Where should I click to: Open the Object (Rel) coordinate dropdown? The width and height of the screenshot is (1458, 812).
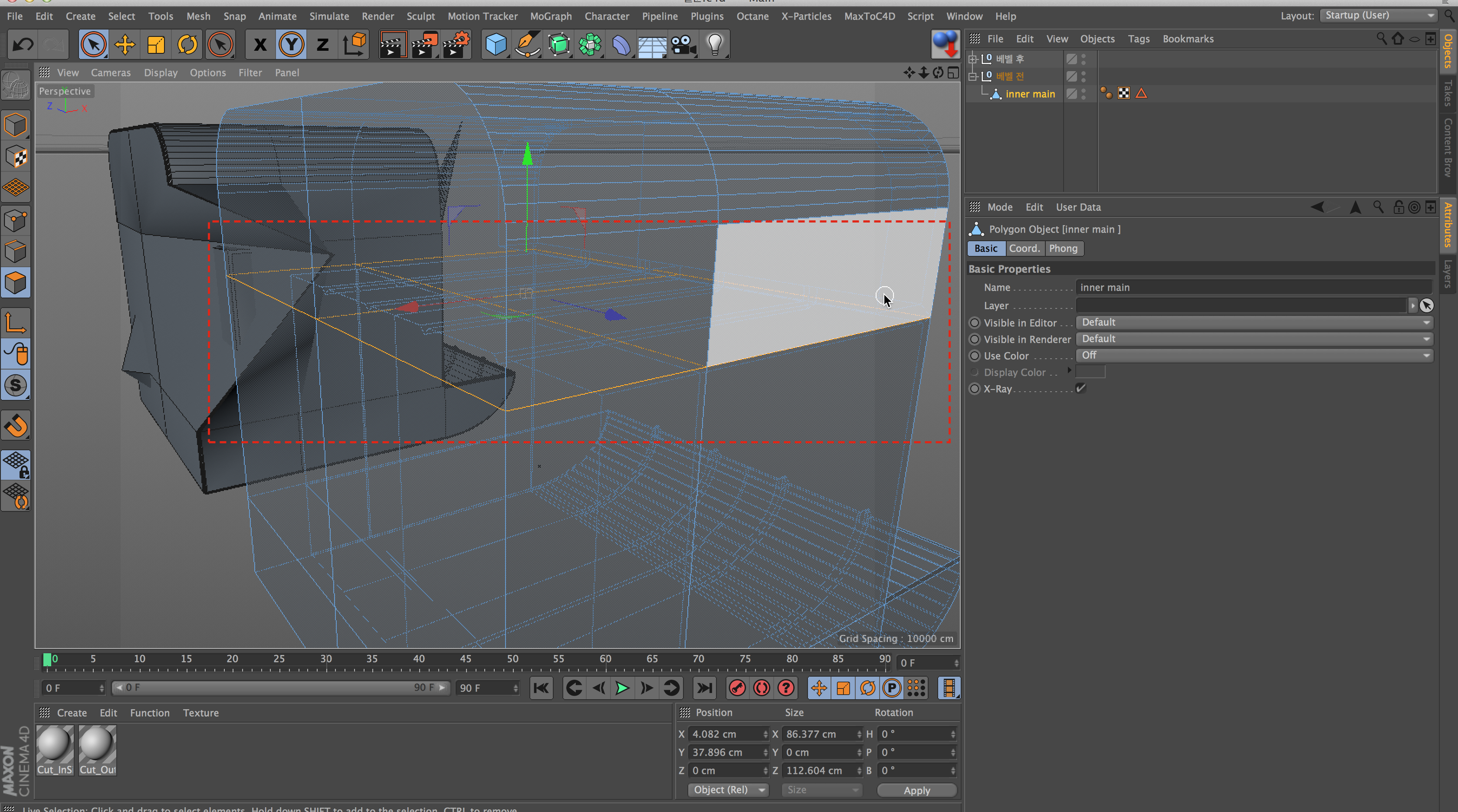(x=728, y=789)
